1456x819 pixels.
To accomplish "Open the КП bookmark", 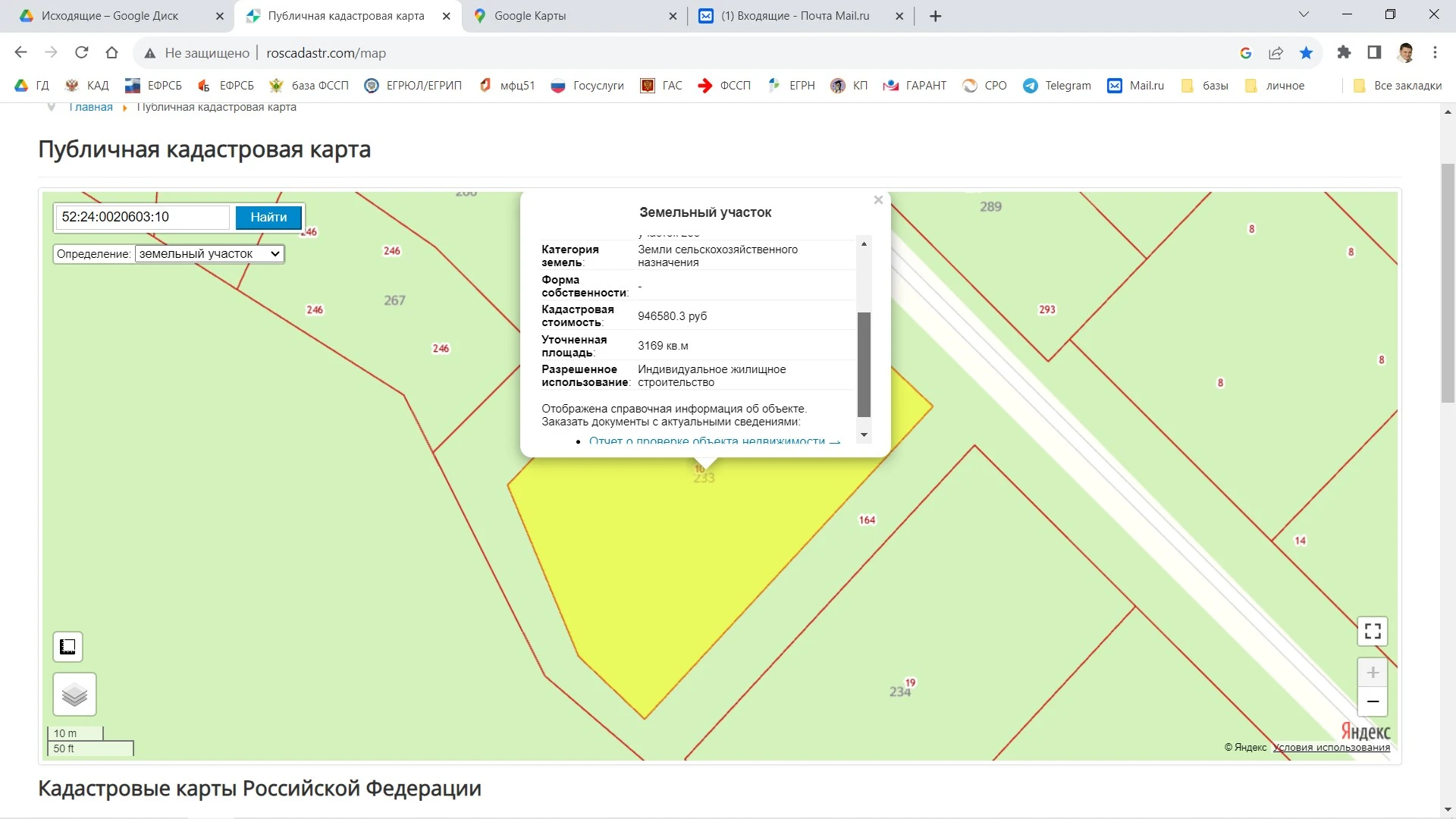I will click(x=848, y=86).
